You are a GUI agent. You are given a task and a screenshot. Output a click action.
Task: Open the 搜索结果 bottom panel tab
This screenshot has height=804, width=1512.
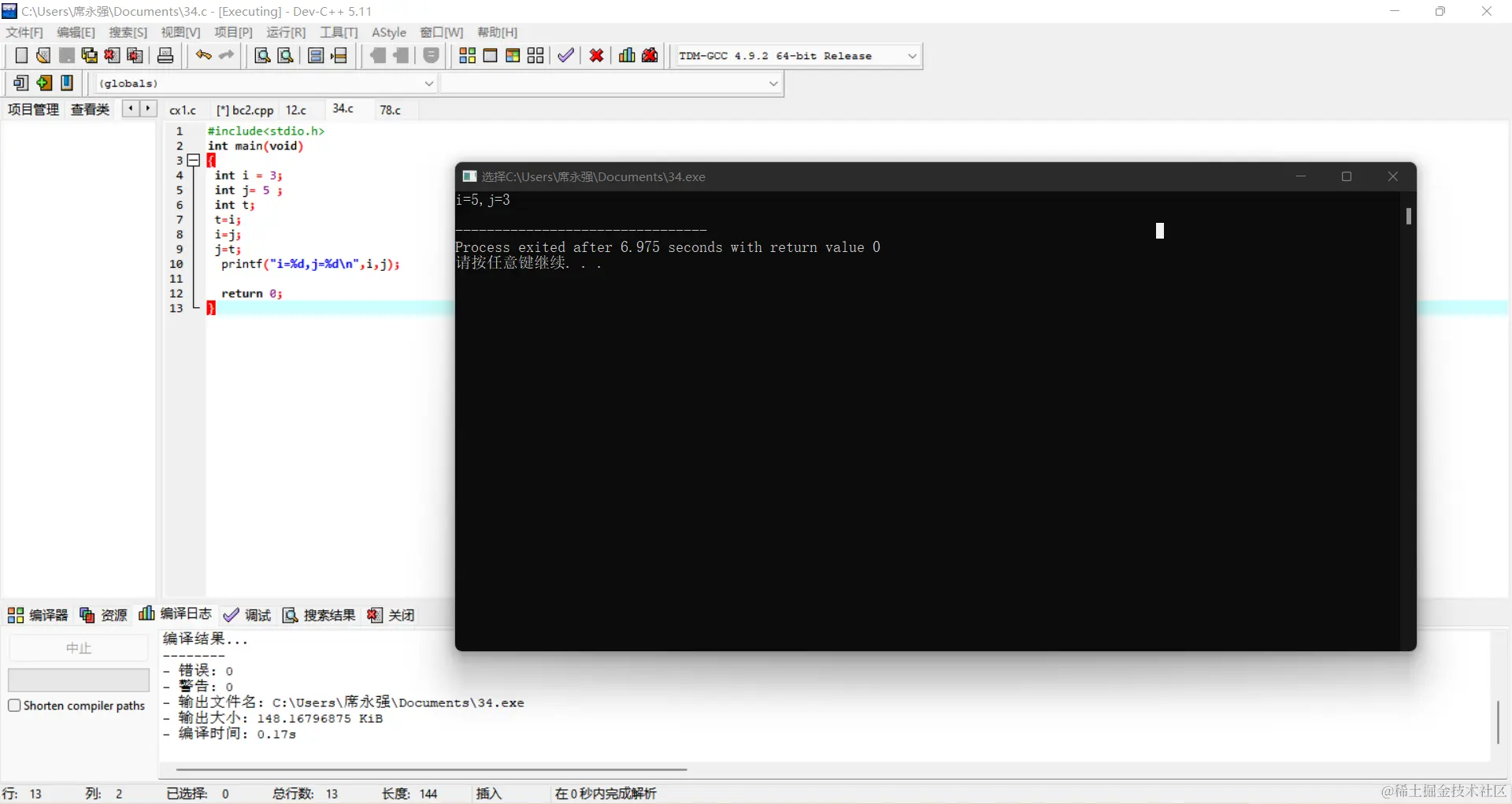tap(319, 615)
